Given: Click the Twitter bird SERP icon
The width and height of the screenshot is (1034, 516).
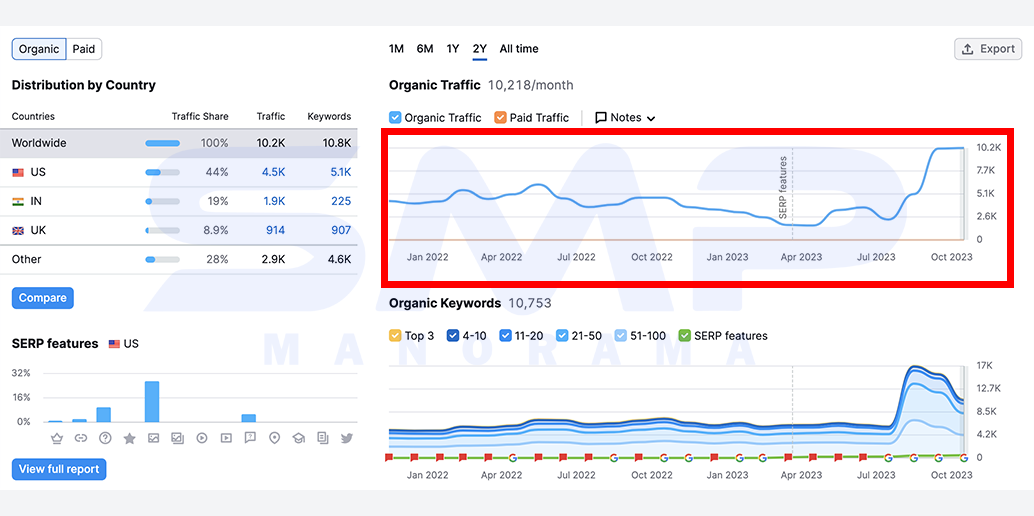Looking at the screenshot, I should point(347,437).
